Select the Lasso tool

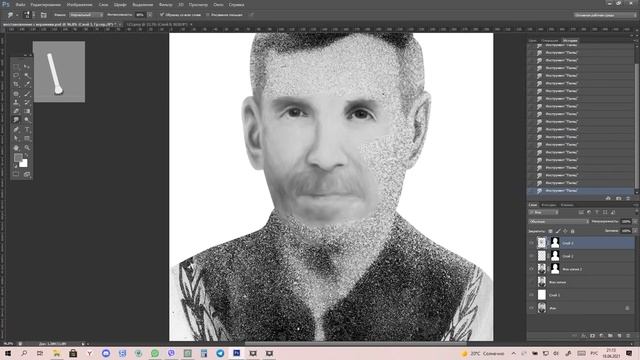(x=16, y=76)
